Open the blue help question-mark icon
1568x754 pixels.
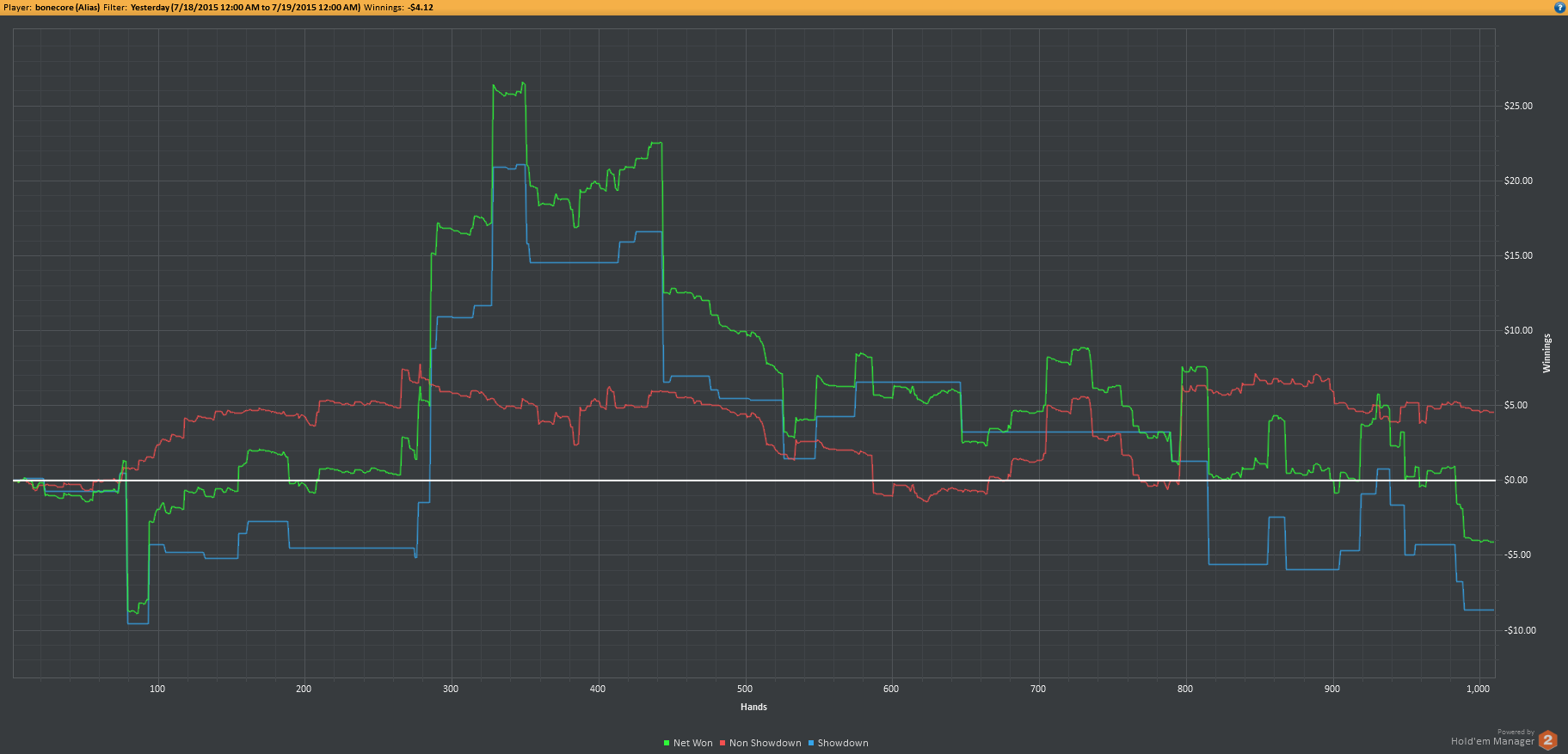pyautogui.click(x=1559, y=7)
